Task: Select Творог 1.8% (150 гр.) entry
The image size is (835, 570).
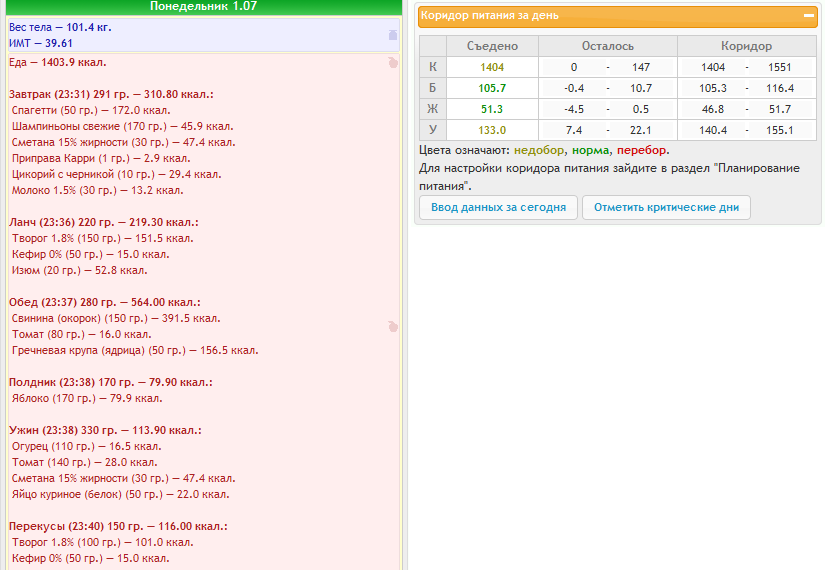Action: pos(103,238)
